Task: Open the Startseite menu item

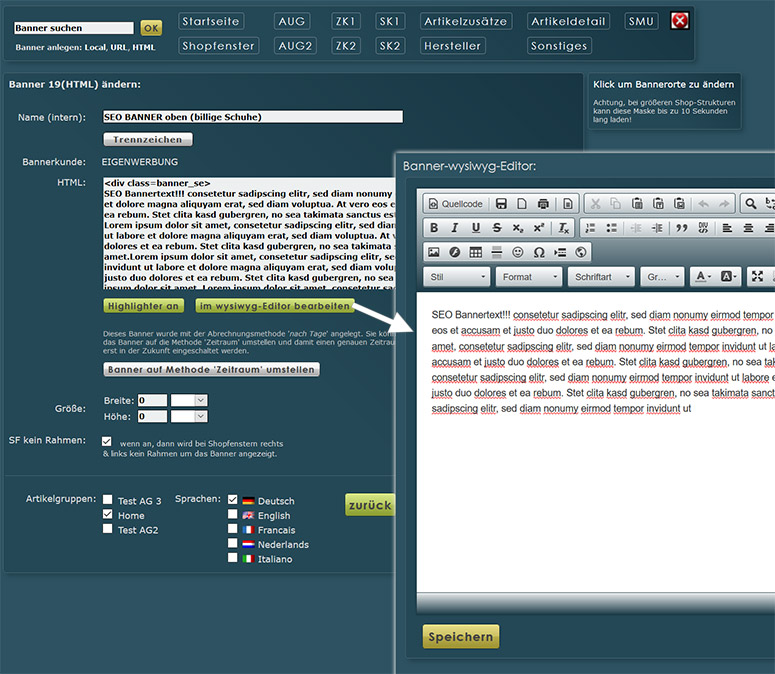Action: tap(211, 21)
